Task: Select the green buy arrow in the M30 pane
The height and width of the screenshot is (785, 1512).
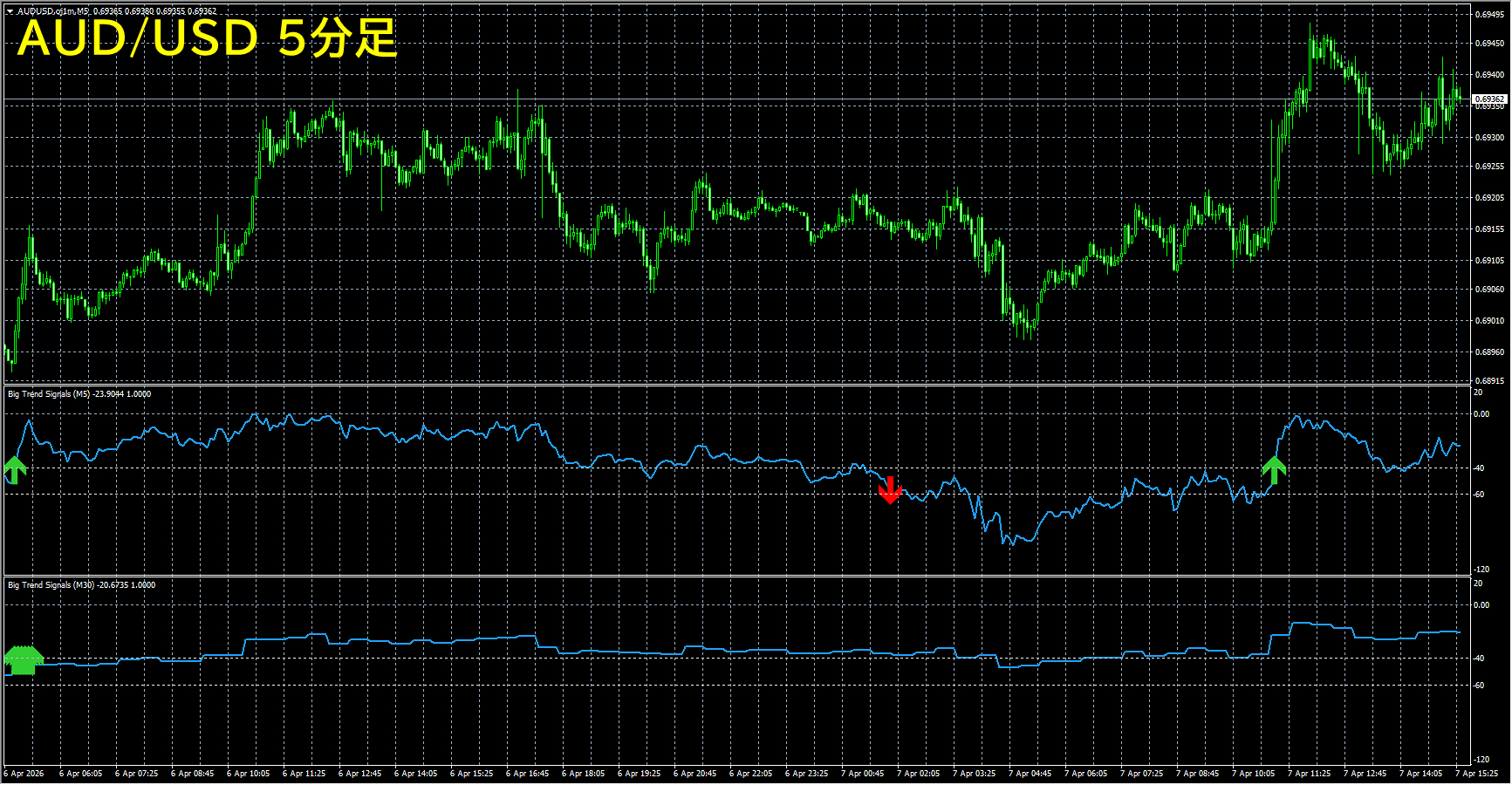Action: tap(24, 660)
